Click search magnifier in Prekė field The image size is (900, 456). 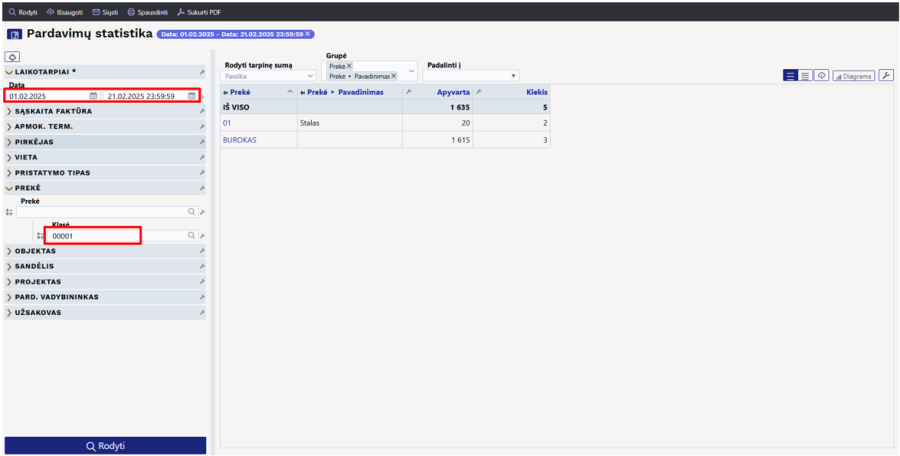(192, 212)
